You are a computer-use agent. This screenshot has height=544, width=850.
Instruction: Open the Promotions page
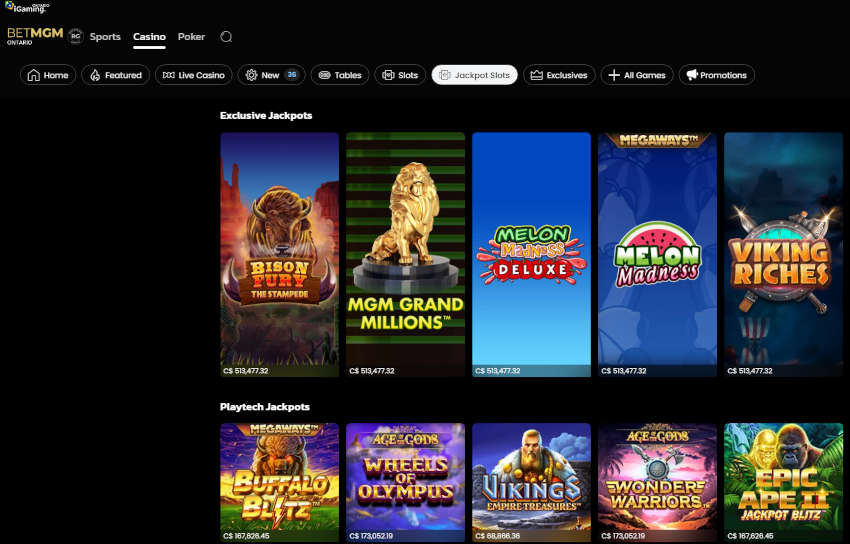[x=717, y=75]
